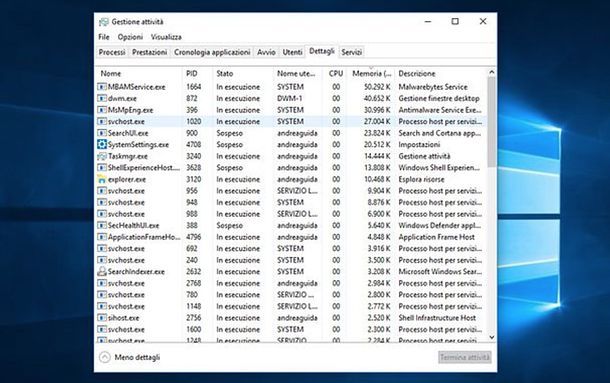Open the File menu
The width and height of the screenshot is (610, 383).
click(103, 37)
